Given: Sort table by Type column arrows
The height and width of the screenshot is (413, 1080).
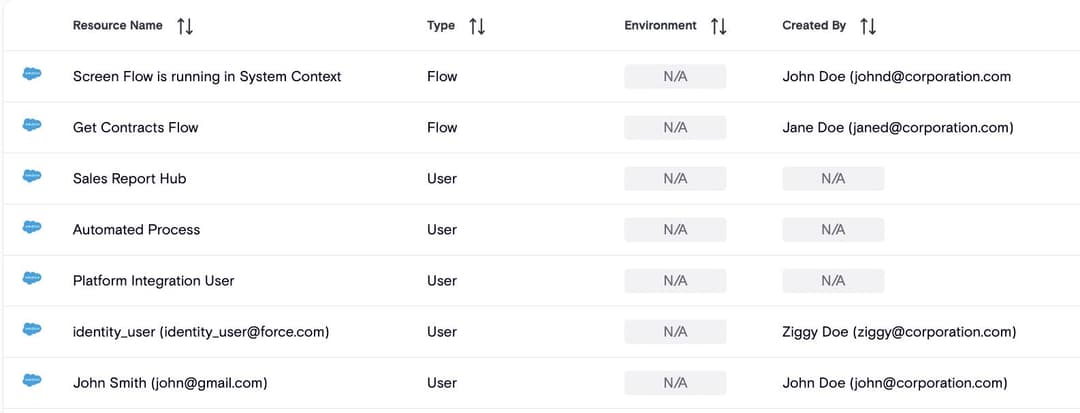Looking at the screenshot, I should tap(477, 26).
